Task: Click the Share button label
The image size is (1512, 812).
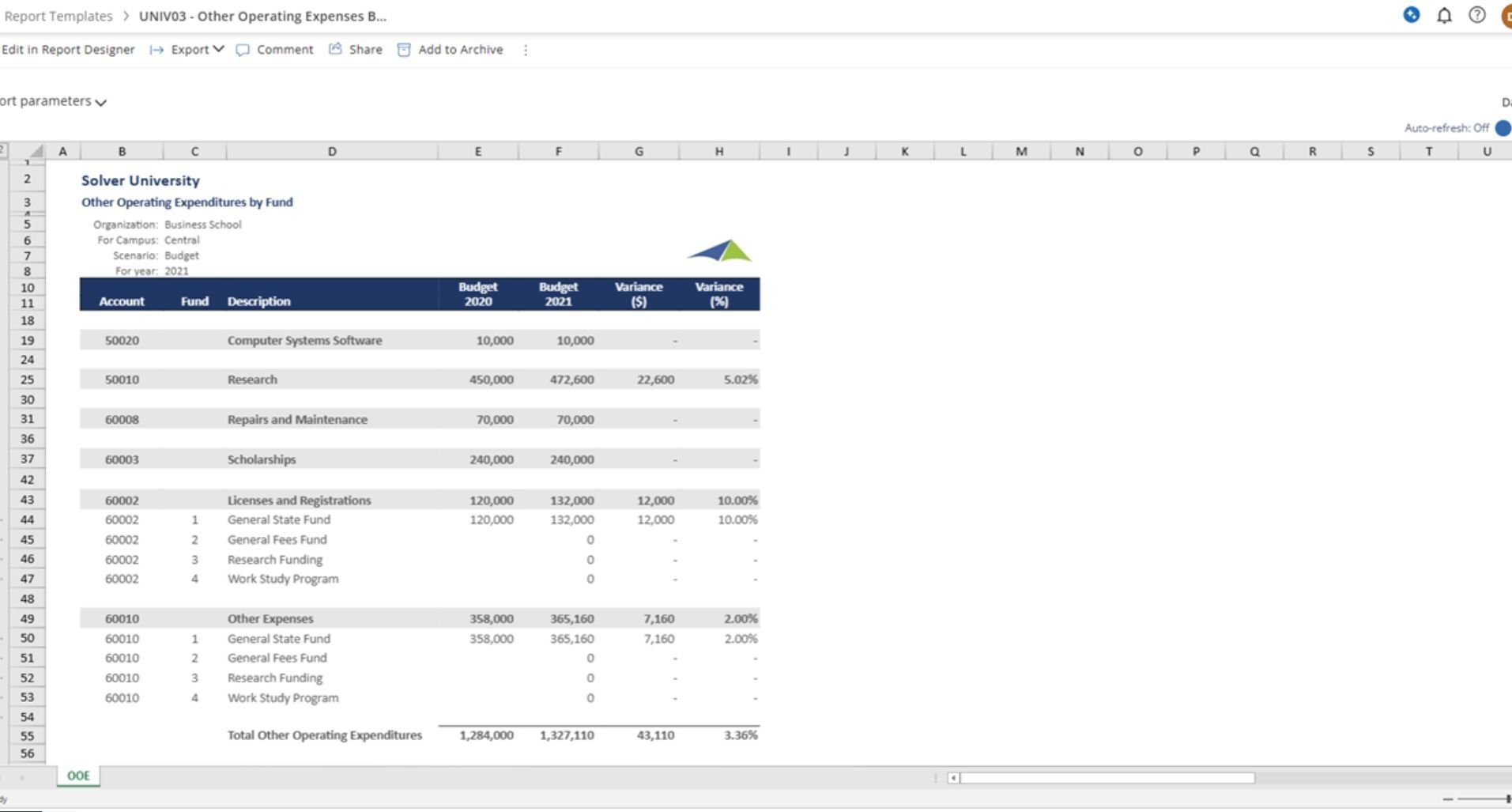Action: pos(365,49)
